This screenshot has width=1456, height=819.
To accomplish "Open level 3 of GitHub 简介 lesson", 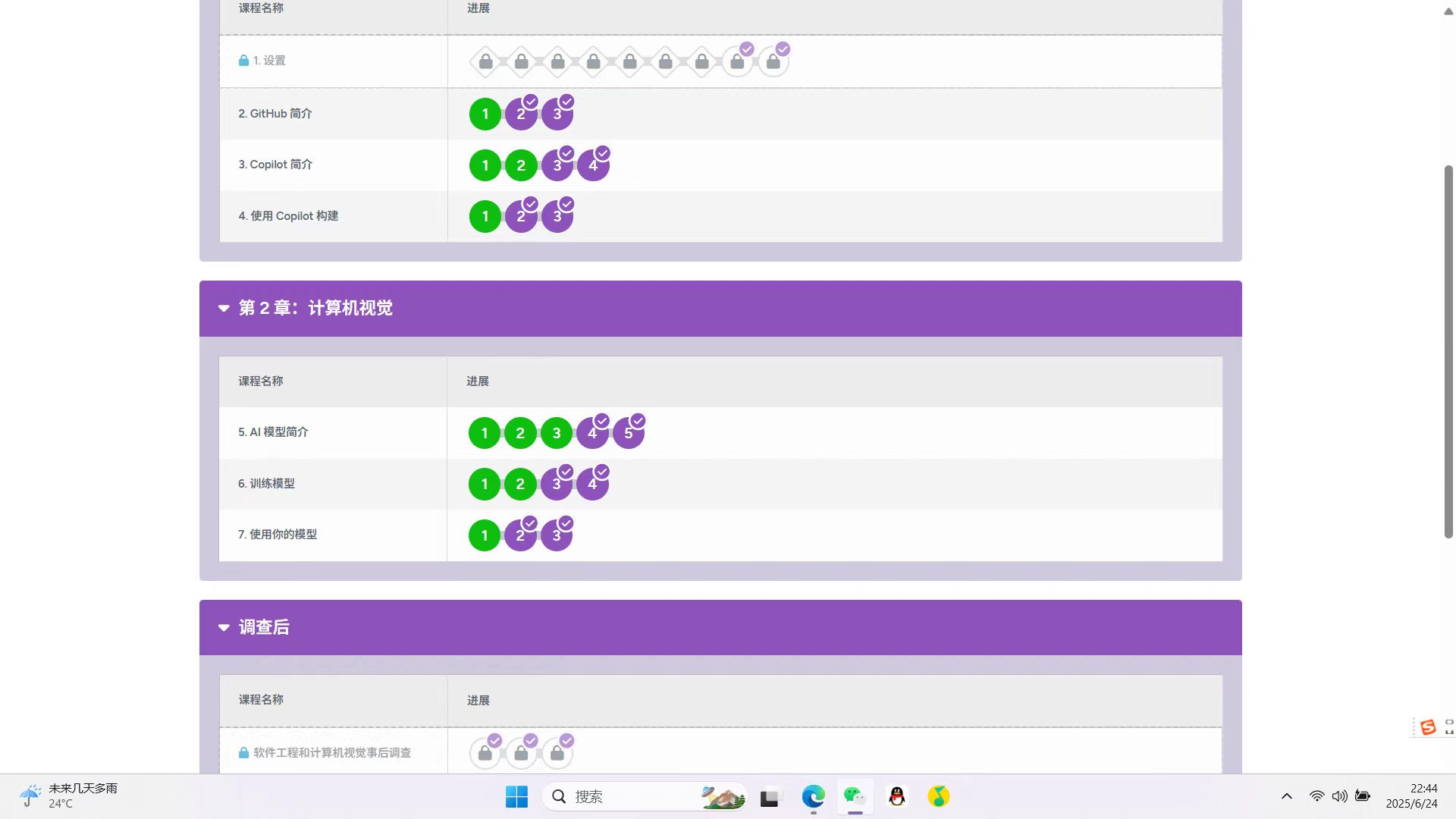I will [x=557, y=115].
